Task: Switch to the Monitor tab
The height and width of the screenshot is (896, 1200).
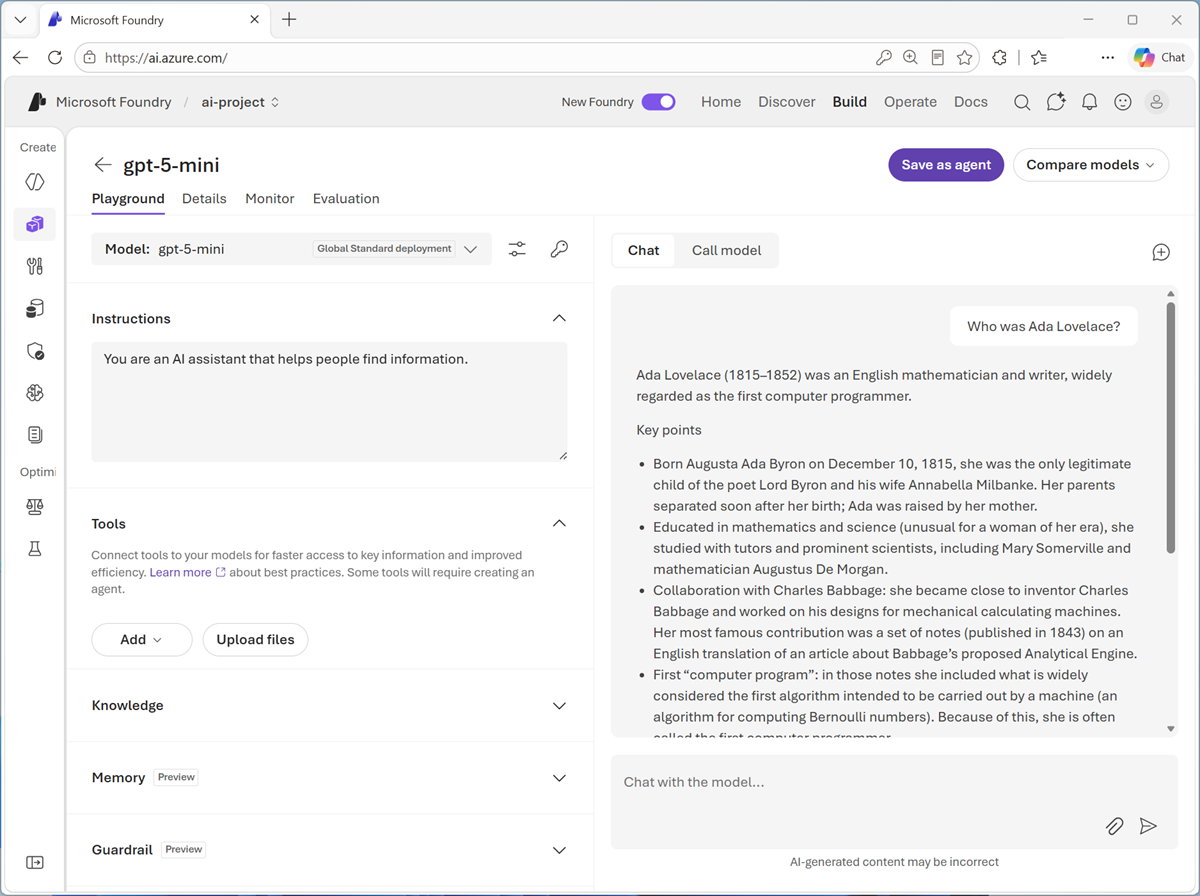Action: tap(270, 199)
